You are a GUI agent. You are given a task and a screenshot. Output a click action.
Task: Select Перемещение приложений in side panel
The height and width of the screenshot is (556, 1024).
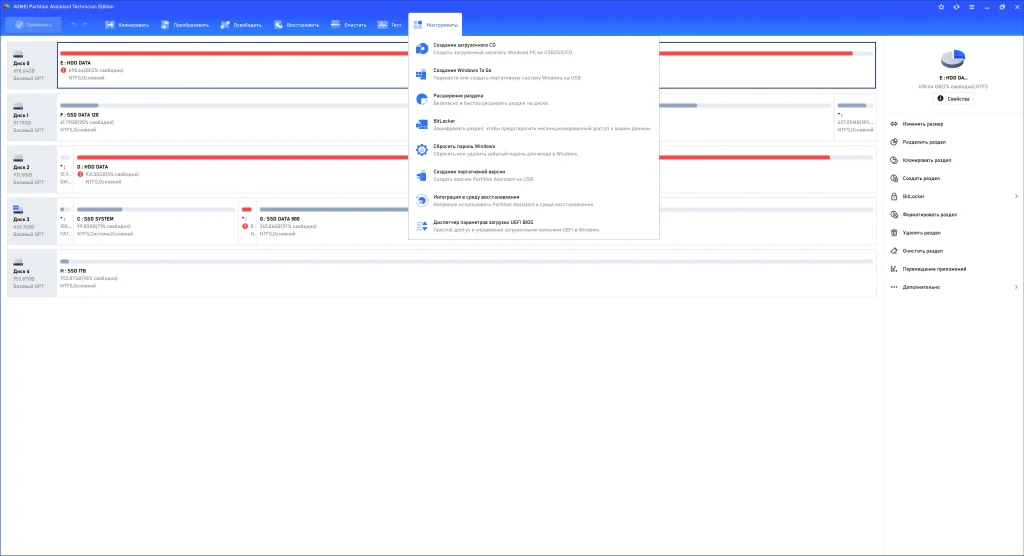point(933,269)
